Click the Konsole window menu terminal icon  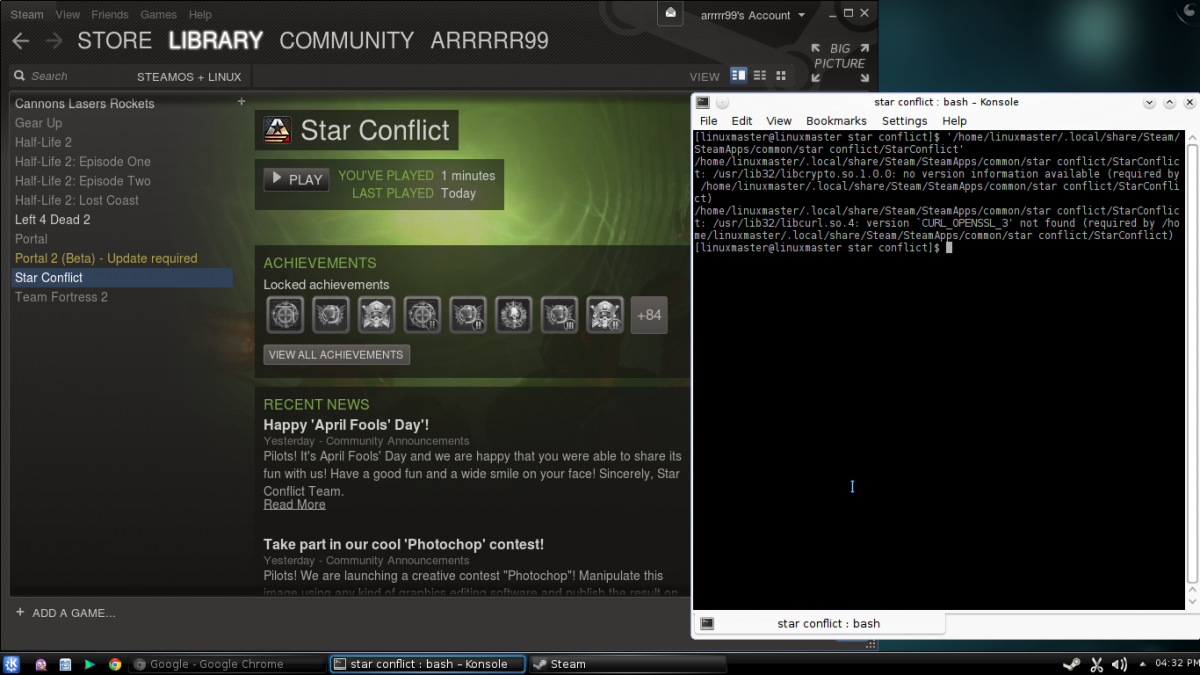[x=703, y=102]
